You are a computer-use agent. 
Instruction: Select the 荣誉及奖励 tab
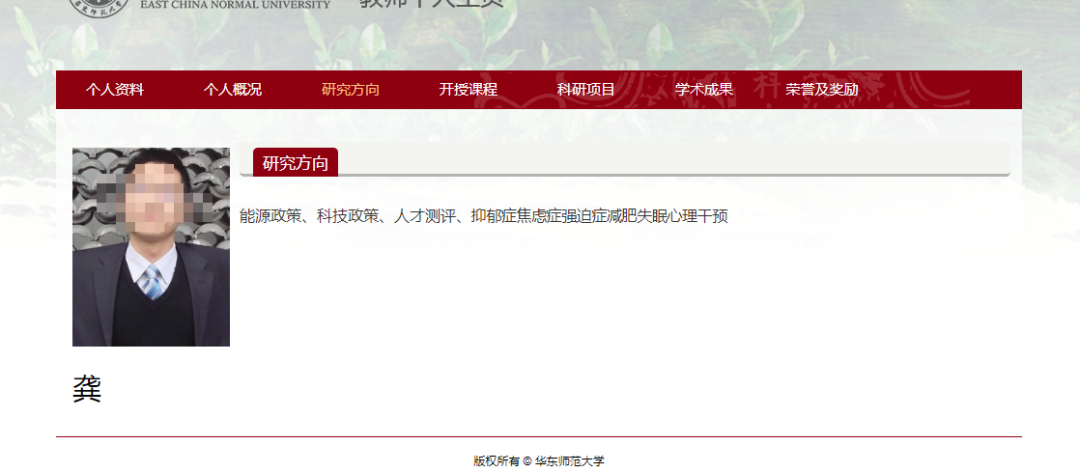click(x=822, y=90)
